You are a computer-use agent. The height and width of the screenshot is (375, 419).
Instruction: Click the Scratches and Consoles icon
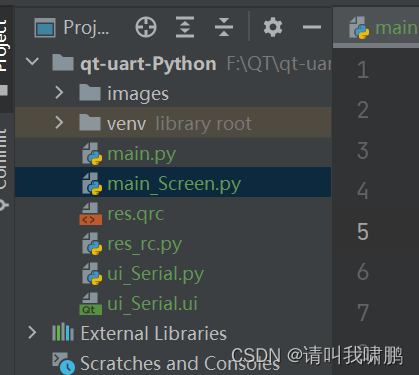63,363
